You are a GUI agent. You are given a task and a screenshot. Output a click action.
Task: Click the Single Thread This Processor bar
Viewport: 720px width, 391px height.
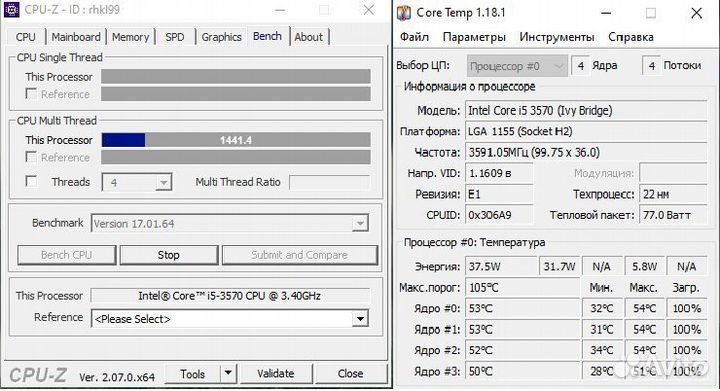tap(236, 77)
